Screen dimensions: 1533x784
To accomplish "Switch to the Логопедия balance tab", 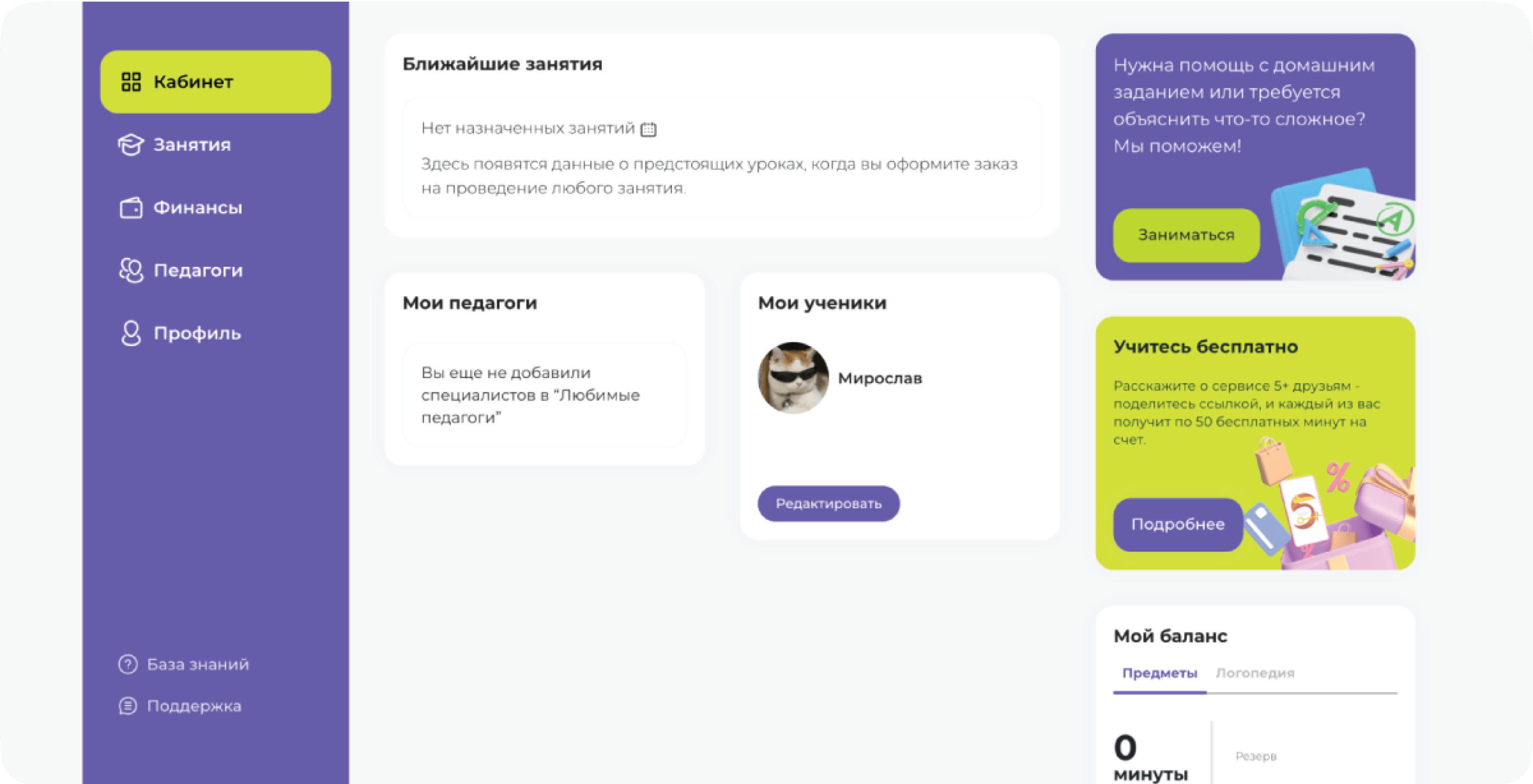I will [1254, 673].
